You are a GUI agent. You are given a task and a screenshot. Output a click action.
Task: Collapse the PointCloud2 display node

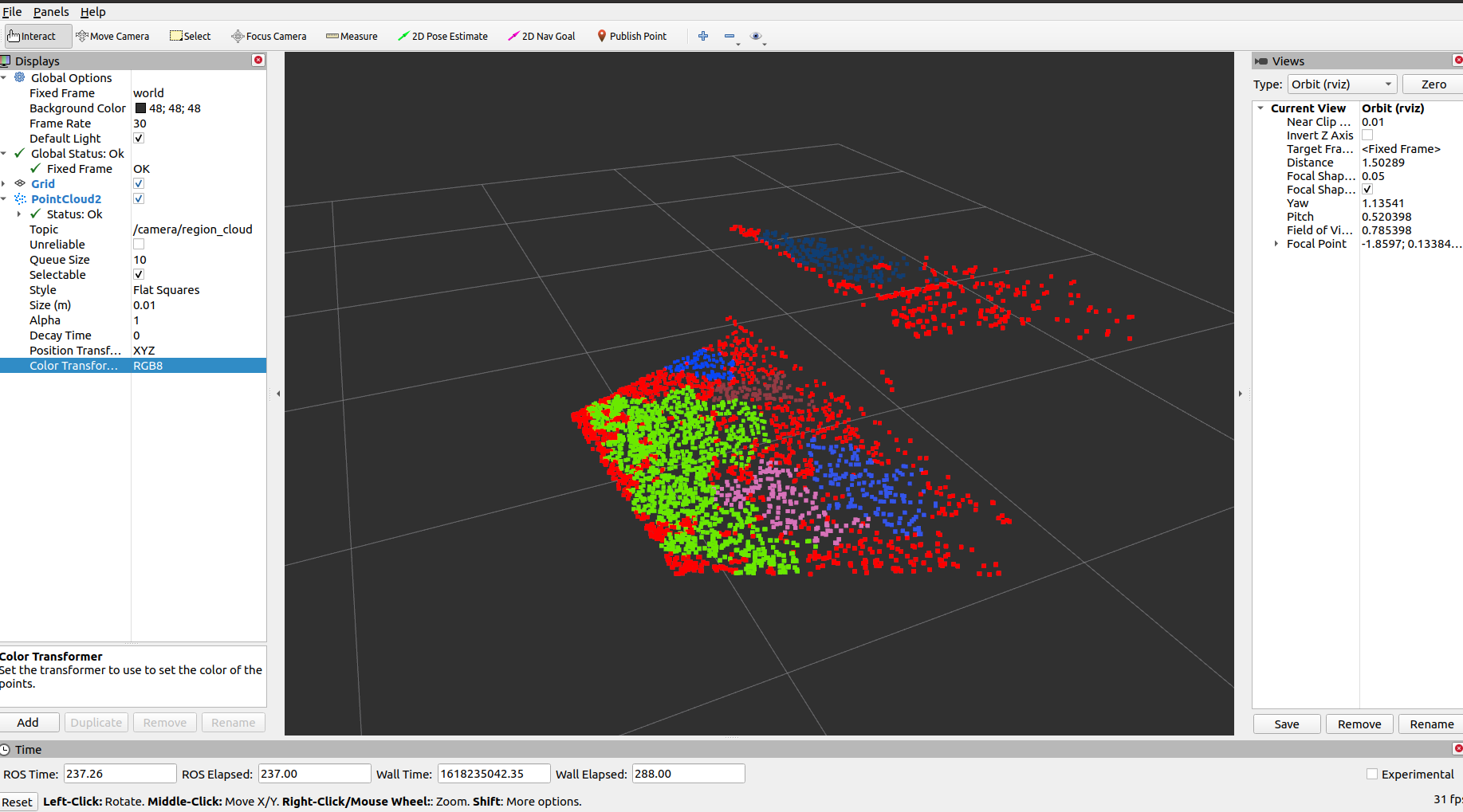click(x=4, y=198)
